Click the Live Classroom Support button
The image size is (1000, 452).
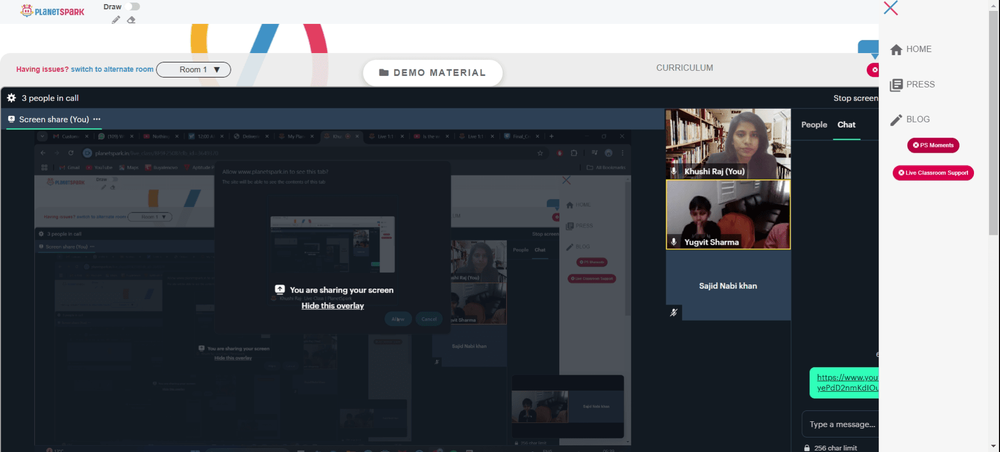(x=933, y=173)
